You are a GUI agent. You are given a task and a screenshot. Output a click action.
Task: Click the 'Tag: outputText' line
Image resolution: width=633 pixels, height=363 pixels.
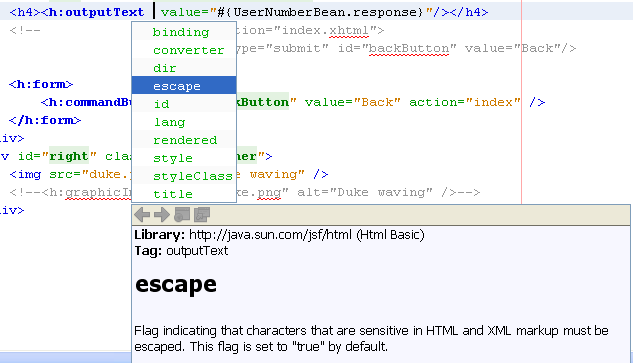181,251
